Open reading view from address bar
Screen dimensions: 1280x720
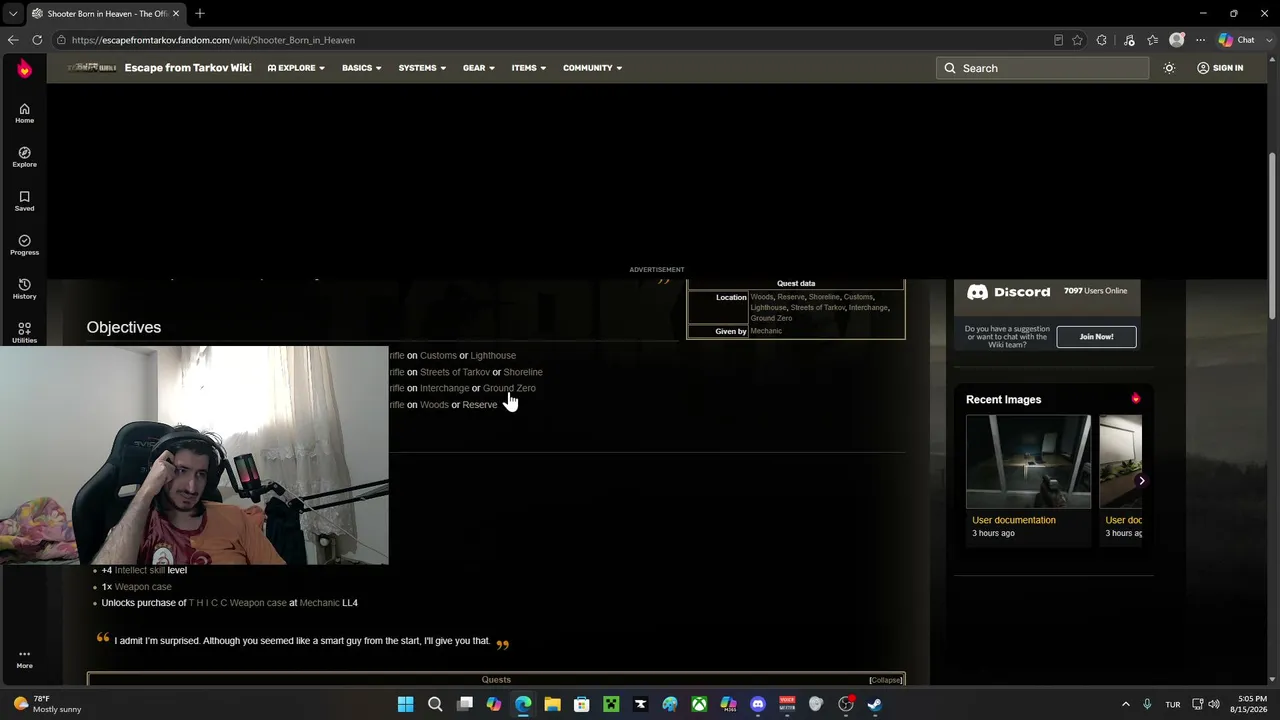pyautogui.click(x=1058, y=40)
